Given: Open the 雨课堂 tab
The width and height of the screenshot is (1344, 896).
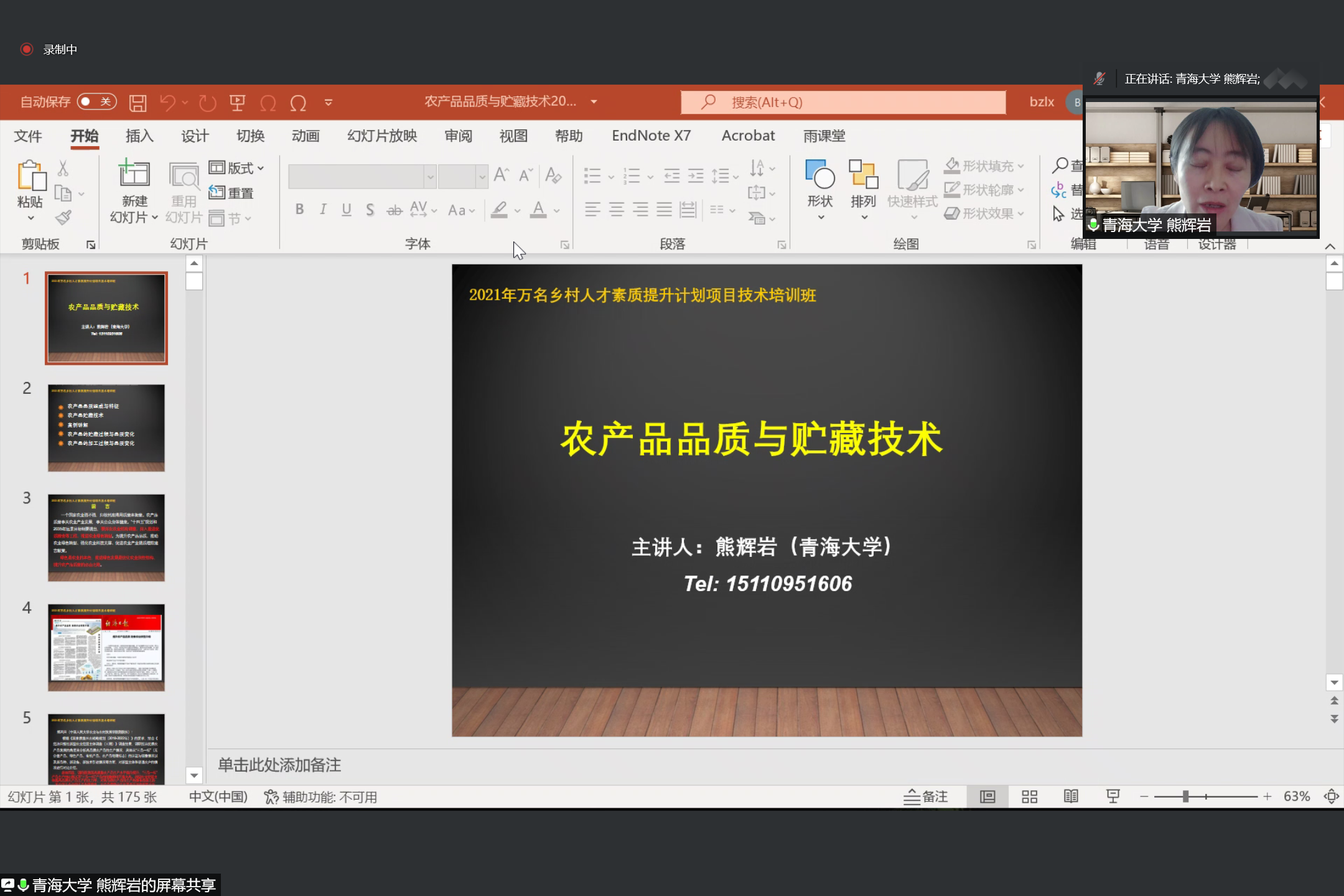Looking at the screenshot, I should (x=824, y=136).
